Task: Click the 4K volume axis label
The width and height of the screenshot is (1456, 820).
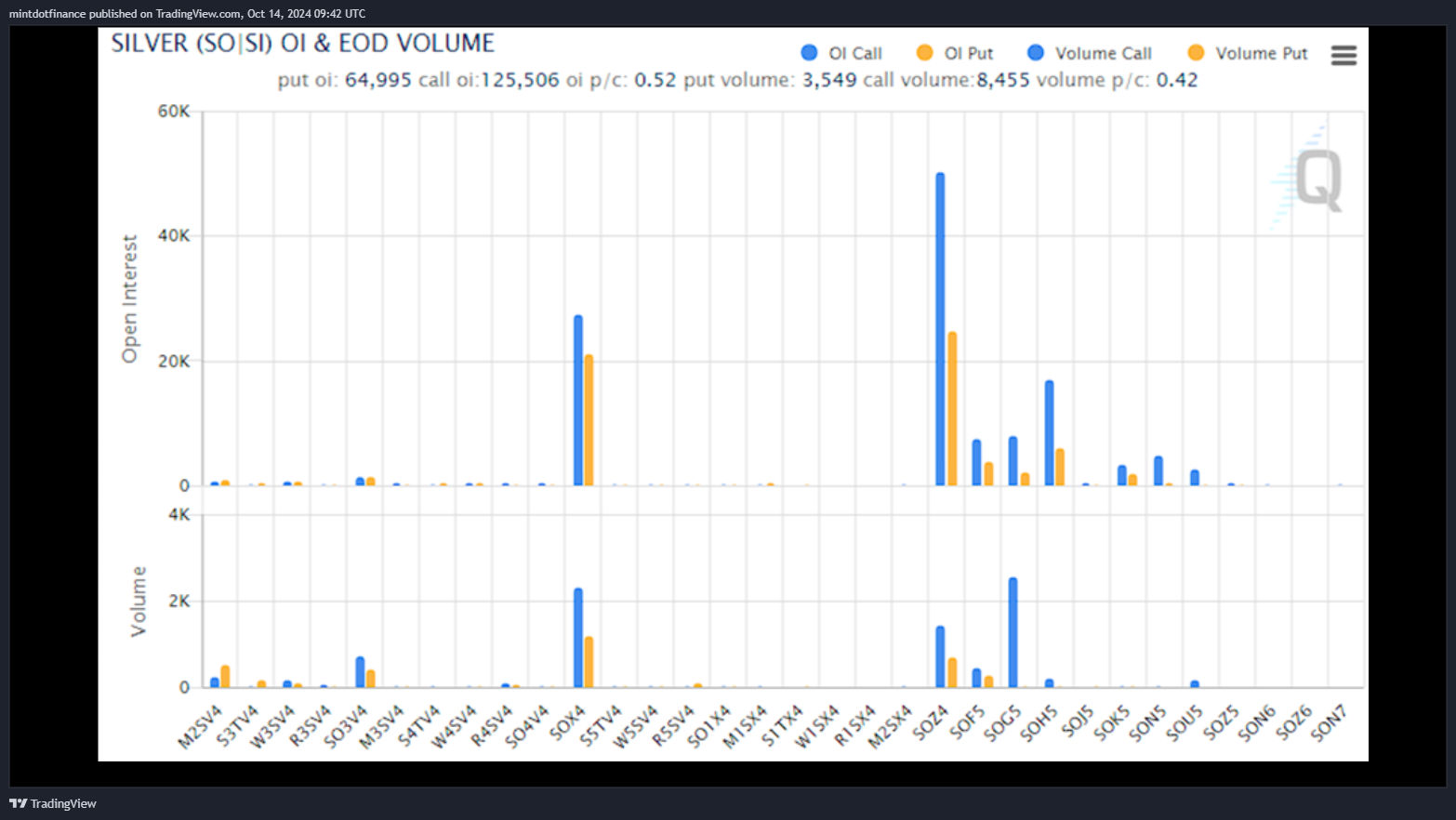Action: (179, 514)
